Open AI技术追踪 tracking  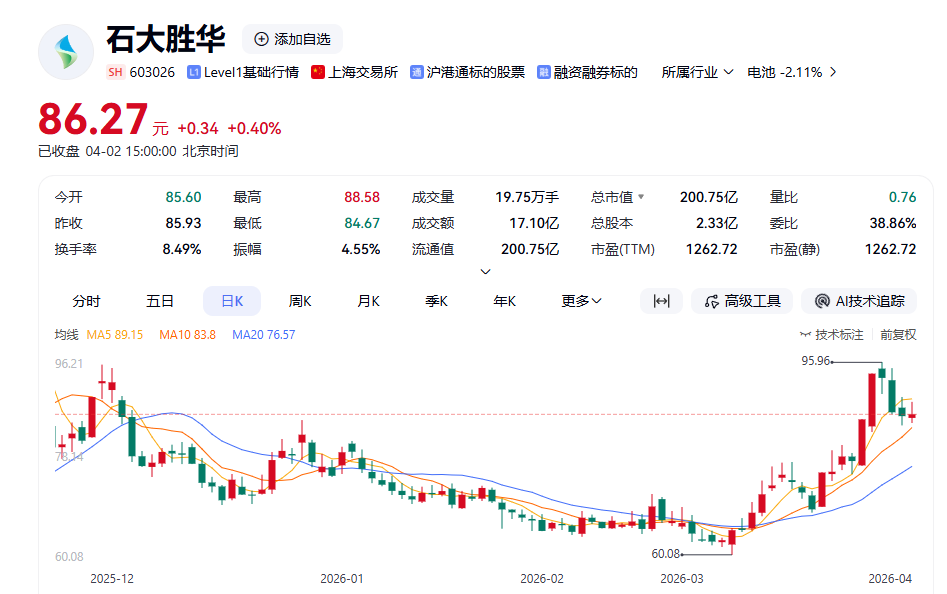coord(859,301)
